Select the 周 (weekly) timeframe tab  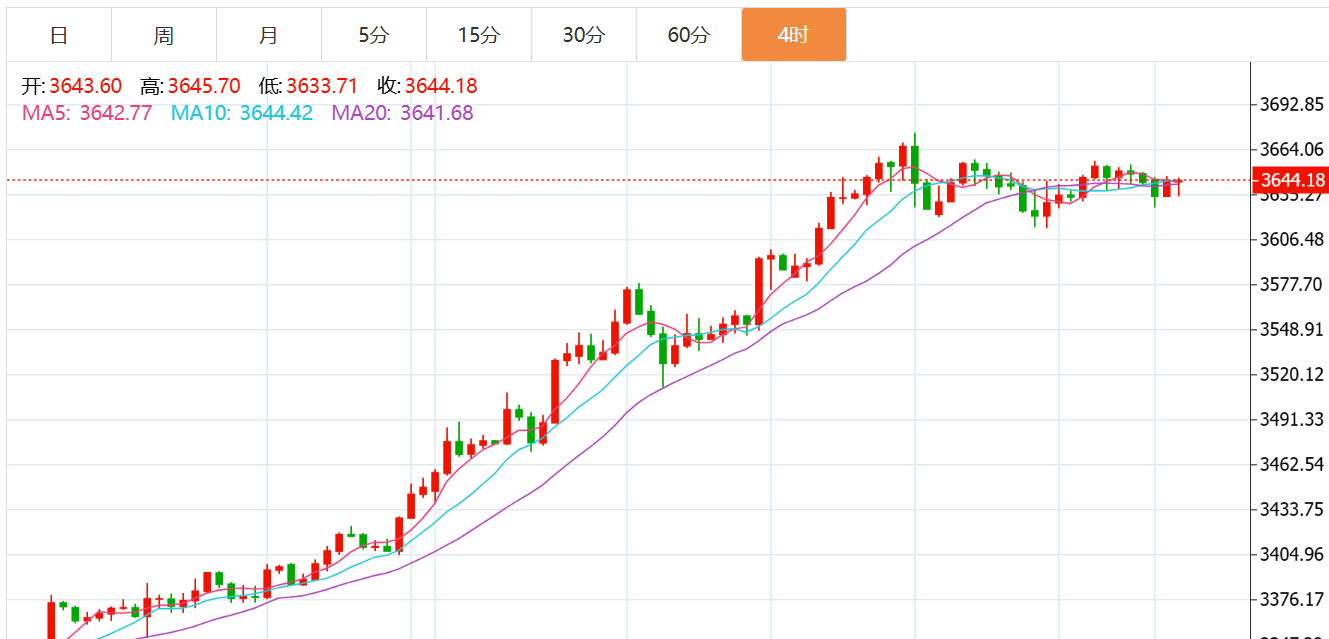pos(164,36)
